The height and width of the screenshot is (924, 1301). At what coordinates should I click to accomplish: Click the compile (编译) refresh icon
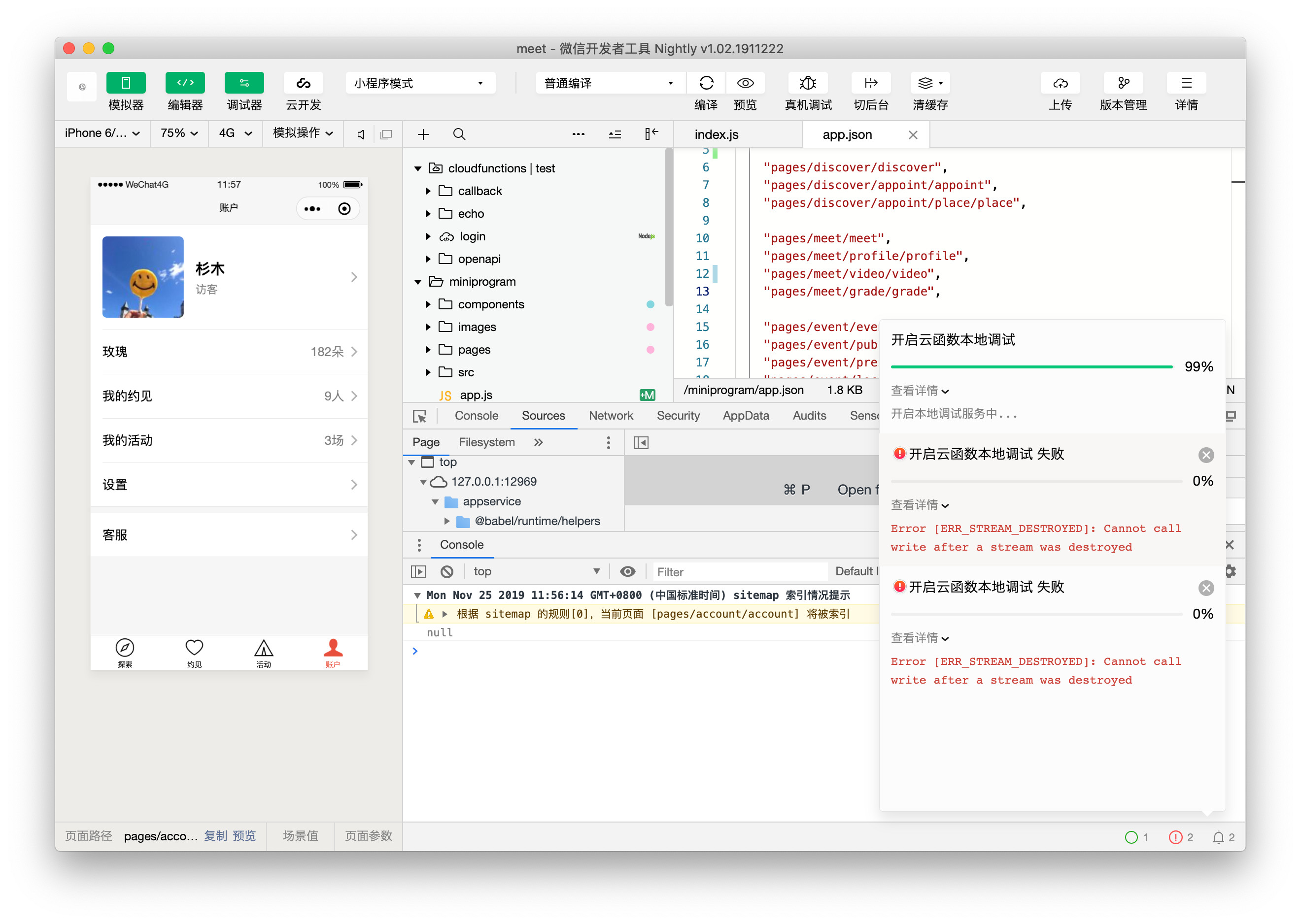tap(706, 83)
